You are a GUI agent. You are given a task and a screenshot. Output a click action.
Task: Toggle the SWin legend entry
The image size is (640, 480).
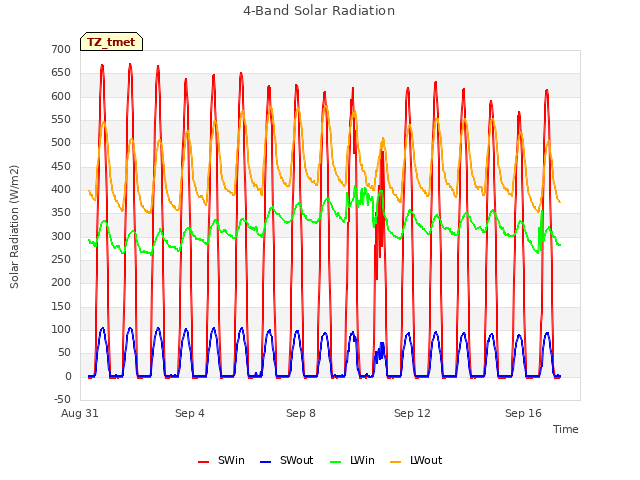click(x=222, y=460)
